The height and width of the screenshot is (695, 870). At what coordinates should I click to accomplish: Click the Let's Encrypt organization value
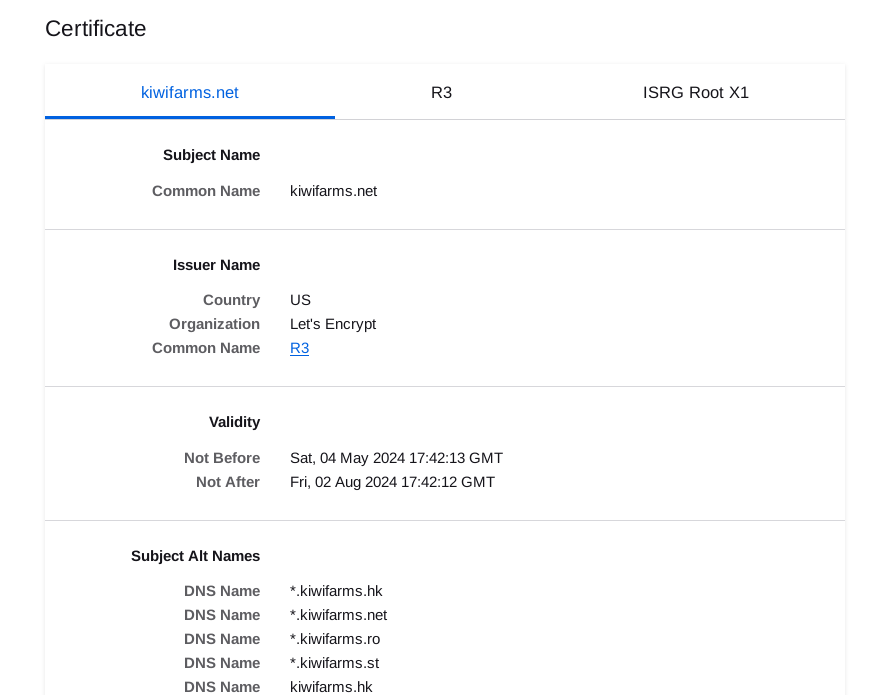coord(333,324)
